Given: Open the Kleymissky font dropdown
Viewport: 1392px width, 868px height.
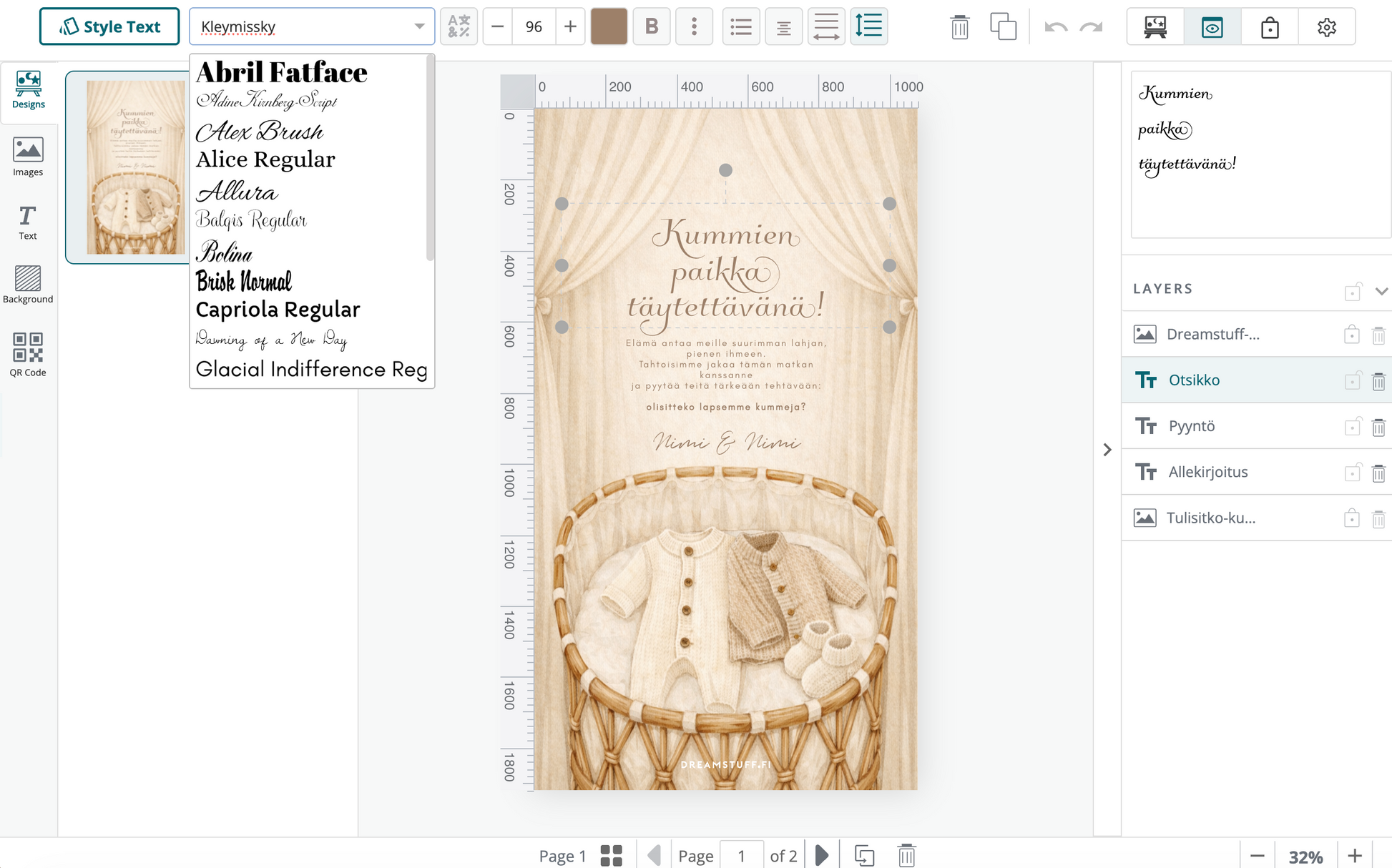Looking at the screenshot, I should coord(312,26).
